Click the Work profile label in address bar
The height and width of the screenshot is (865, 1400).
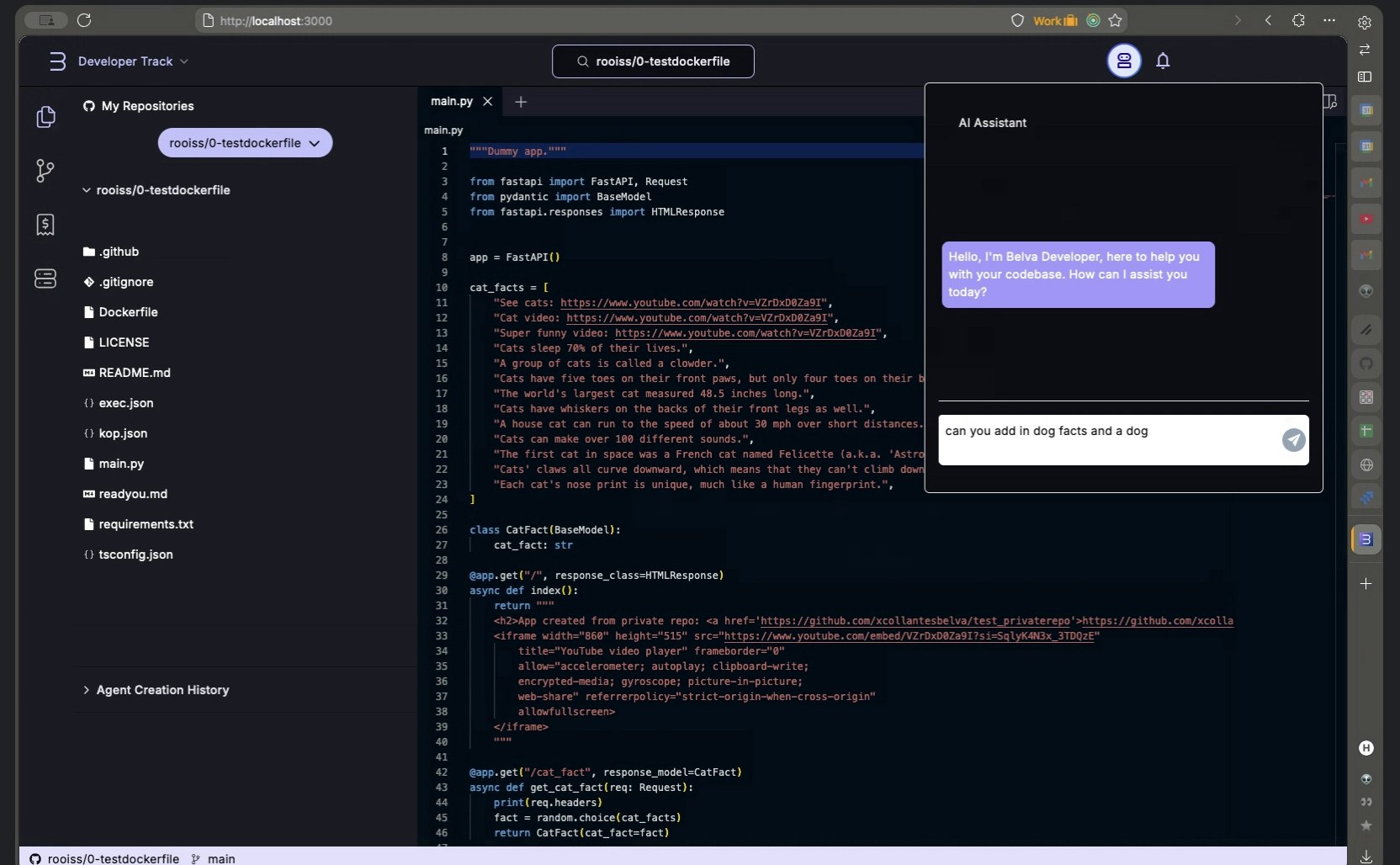(1055, 20)
